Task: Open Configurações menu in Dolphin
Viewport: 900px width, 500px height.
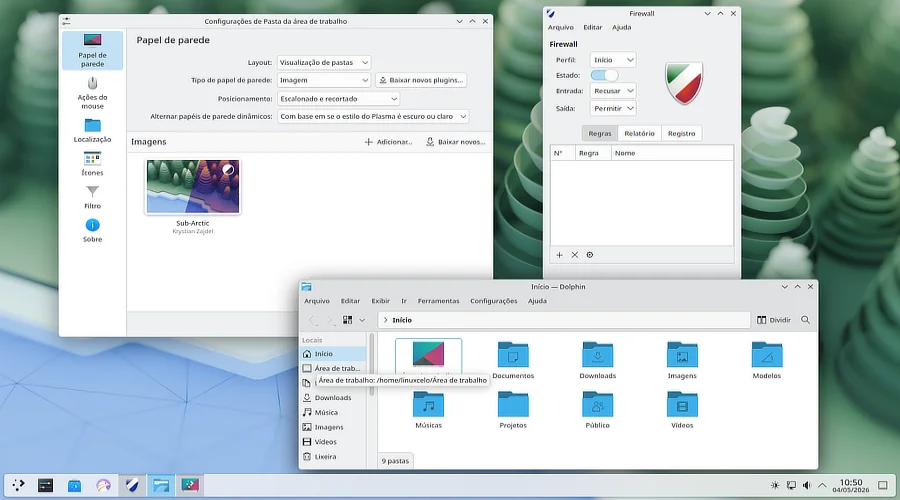Action: (x=494, y=301)
